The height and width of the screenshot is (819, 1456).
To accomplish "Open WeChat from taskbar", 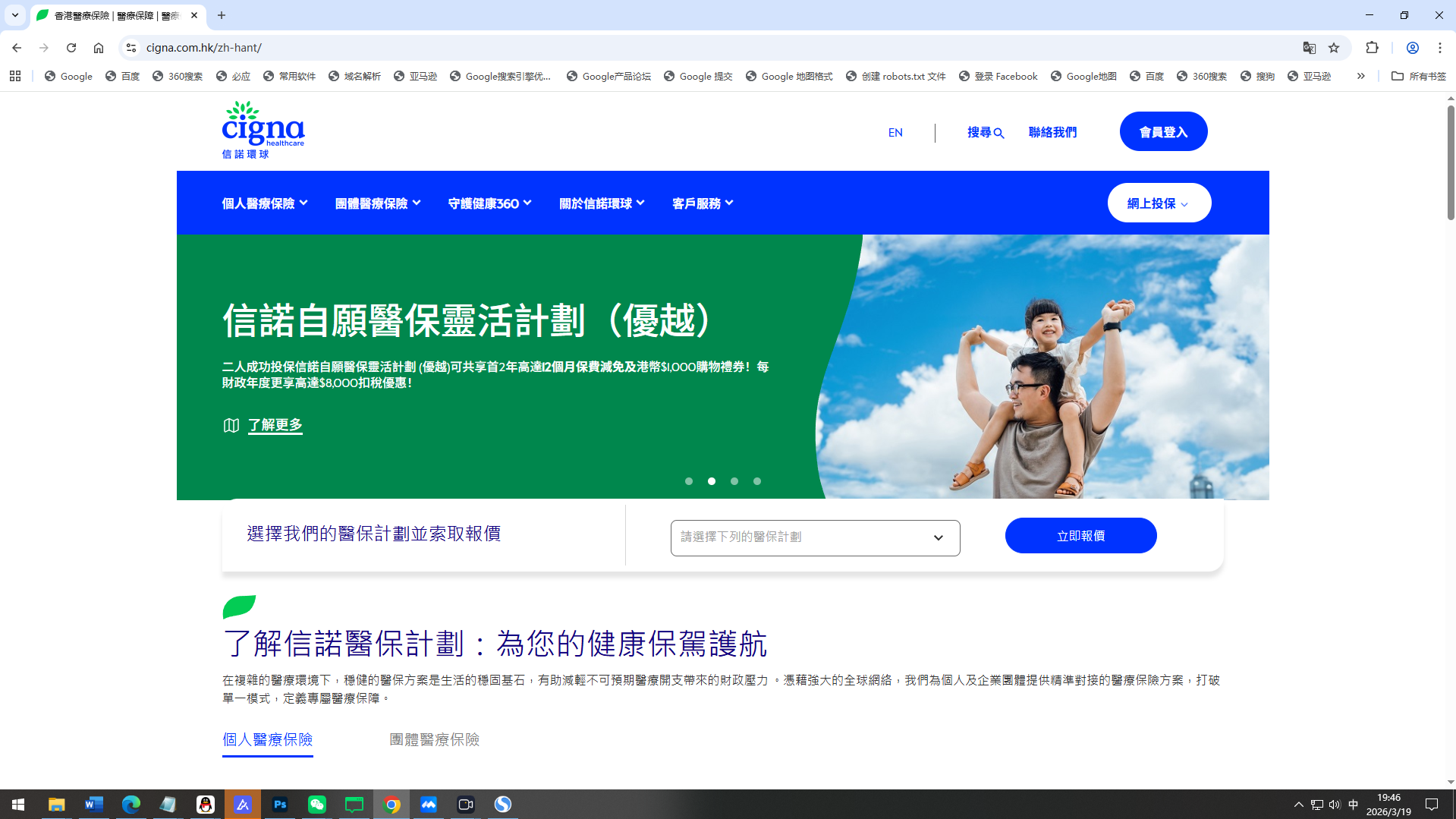I will (x=316, y=805).
